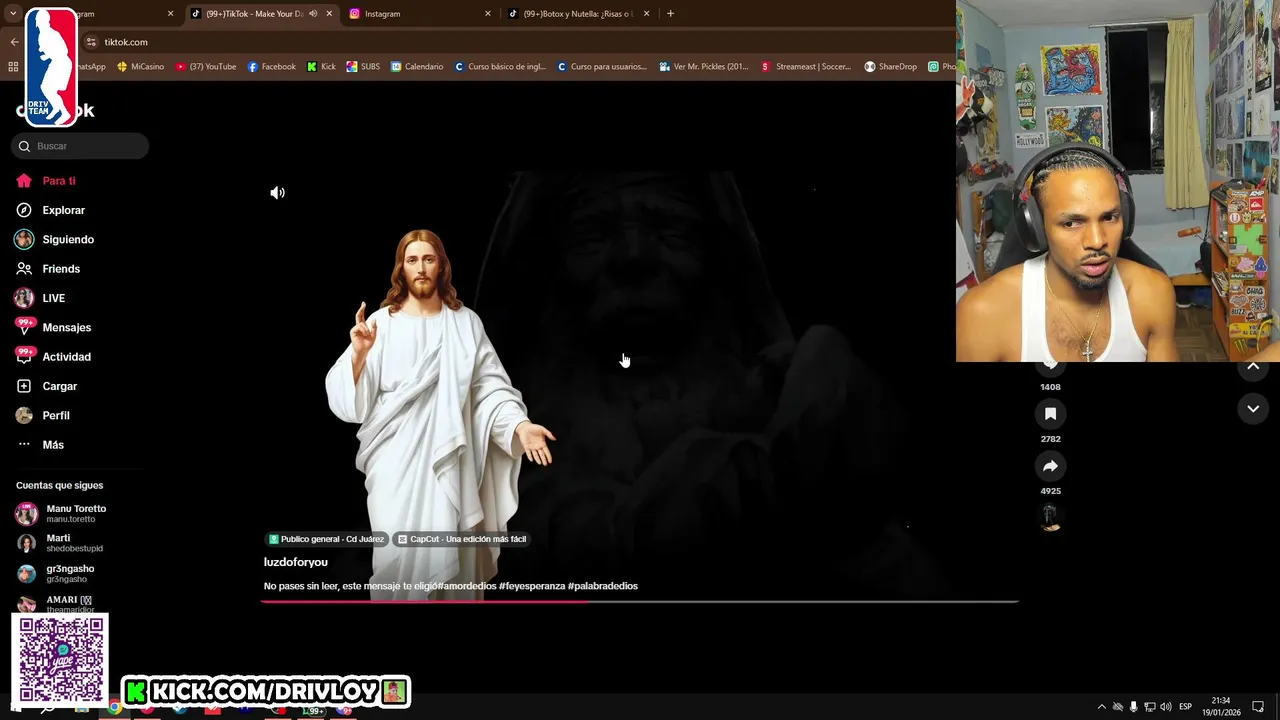Open a new browser tab

[x=670, y=14]
